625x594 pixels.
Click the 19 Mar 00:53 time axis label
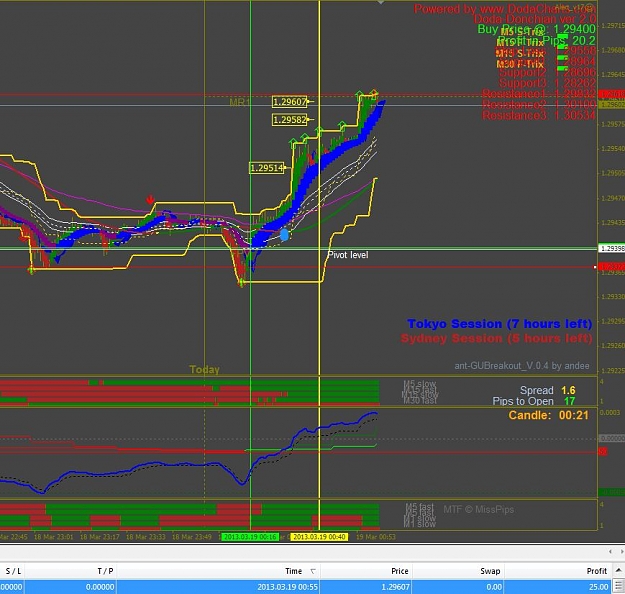[375, 537]
